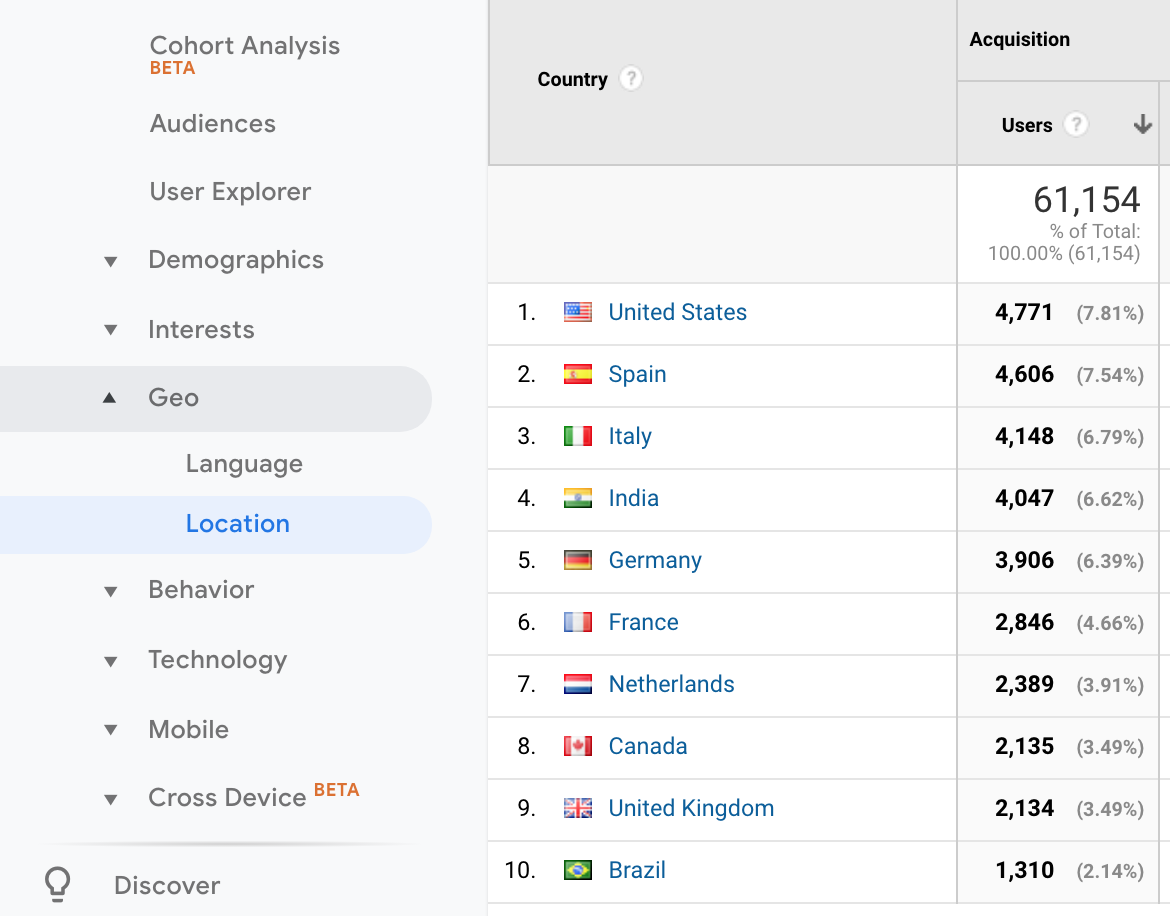Click the Brazil flag icon

[578, 870]
